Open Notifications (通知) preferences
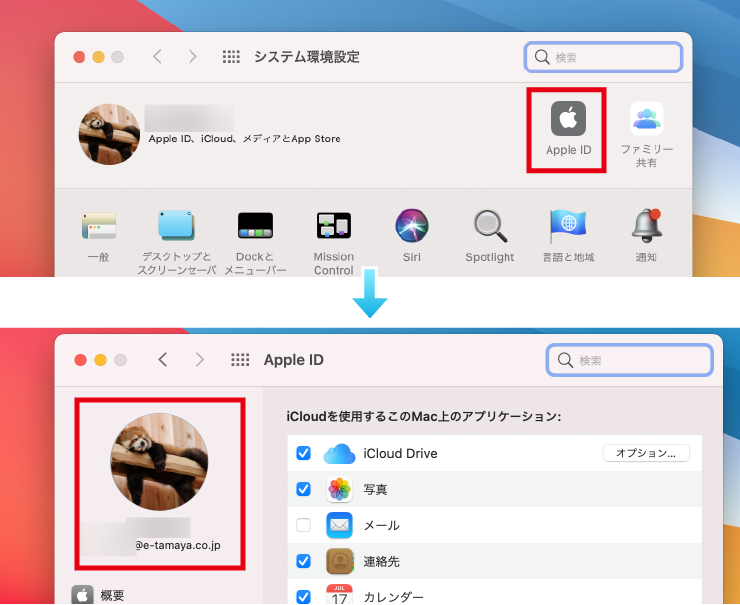This screenshot has width=740, height=605. [x=647, y=226]
